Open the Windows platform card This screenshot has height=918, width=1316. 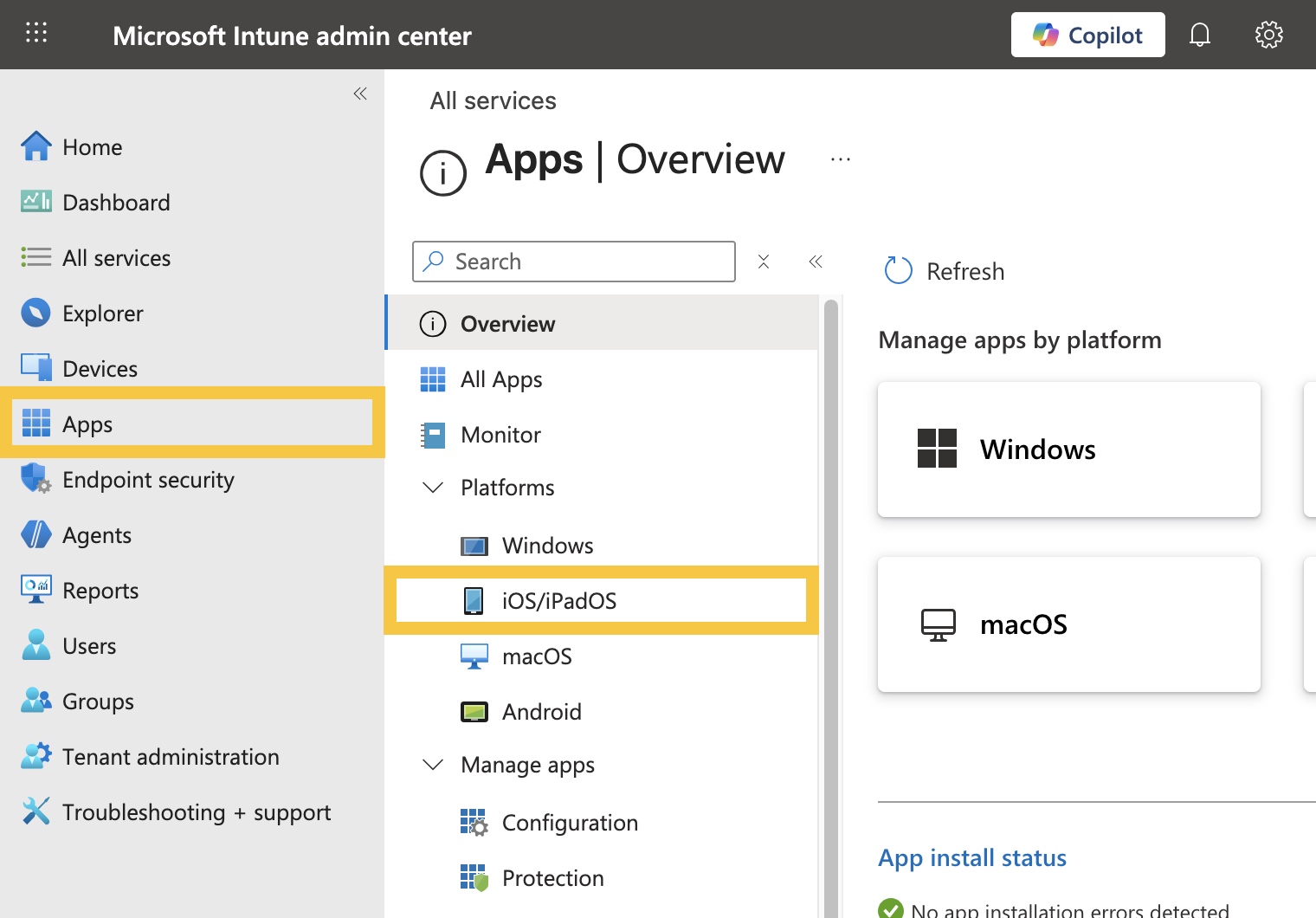(x=1068, y=449)
